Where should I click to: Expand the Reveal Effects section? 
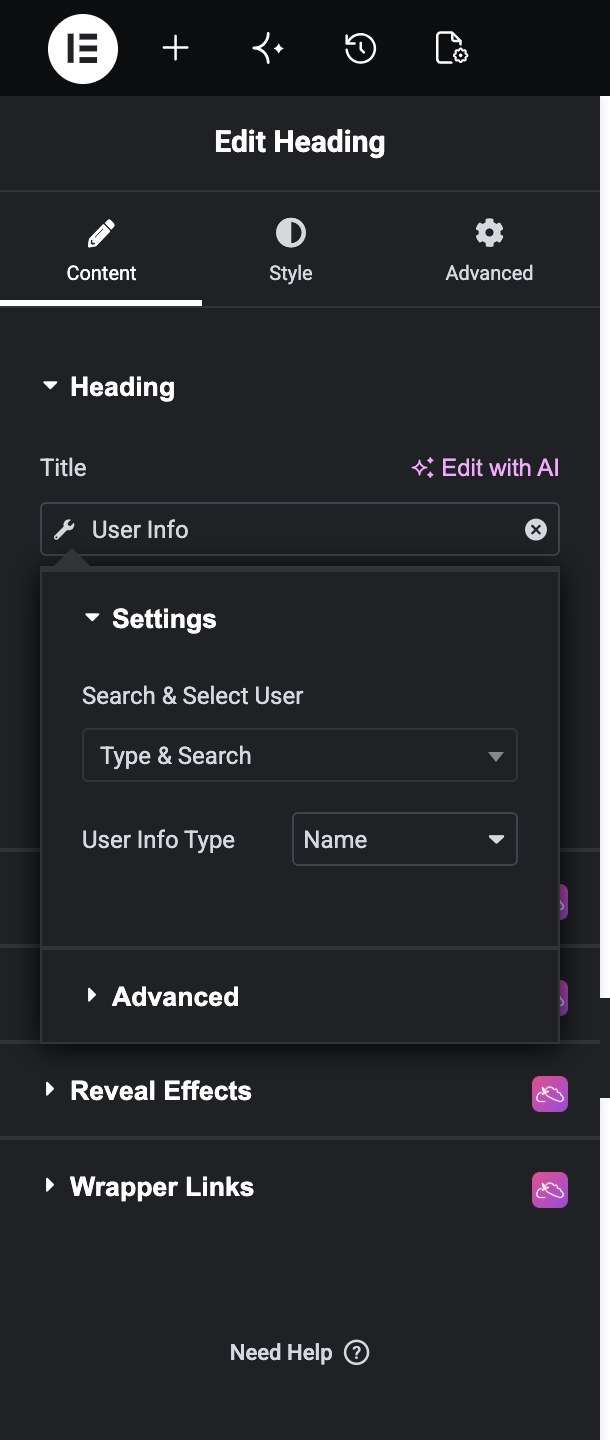tap(148, 1091)
